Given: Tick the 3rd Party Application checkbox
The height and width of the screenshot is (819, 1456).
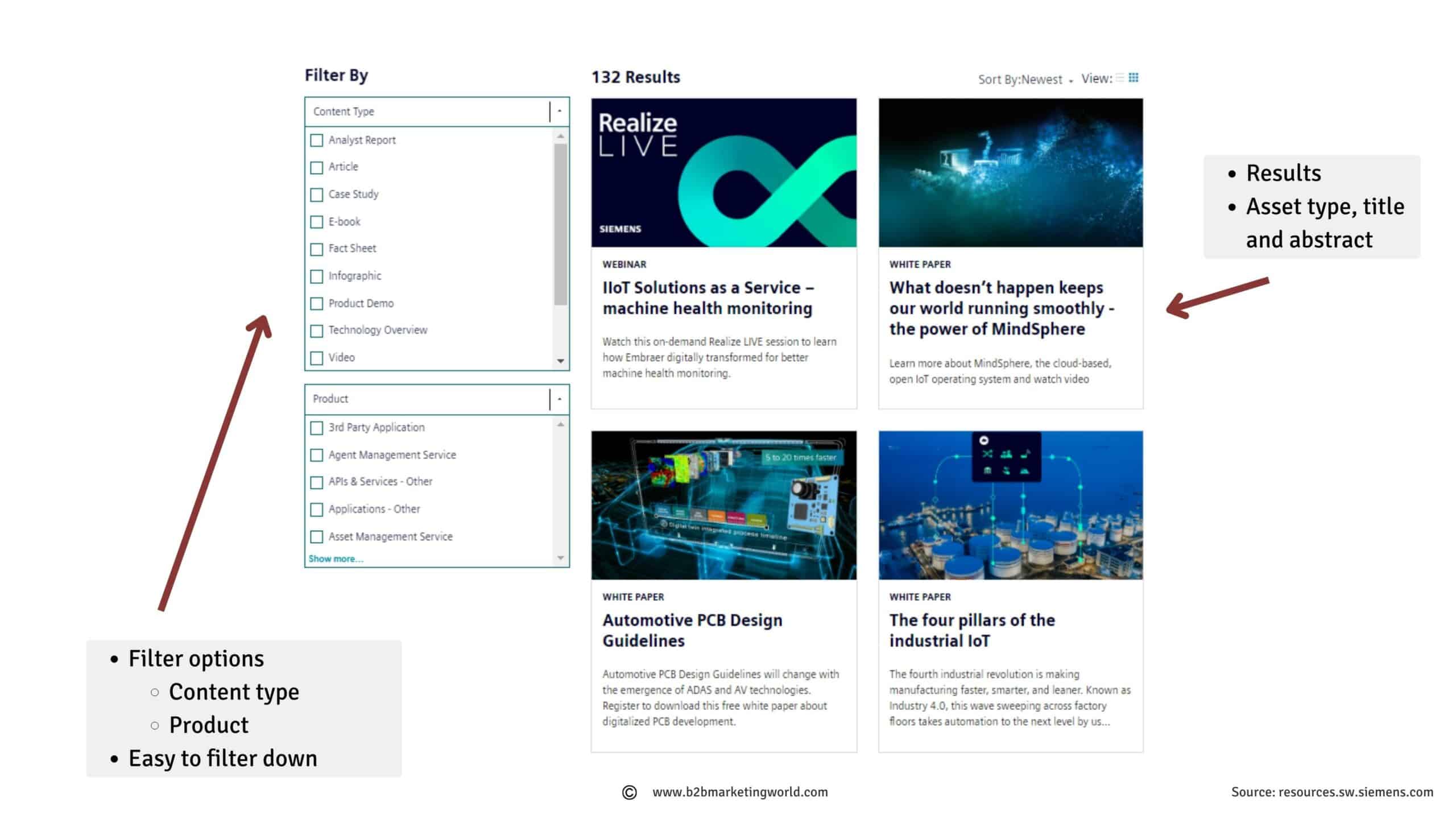Looking at the screenshot, I should click(317, 428).
